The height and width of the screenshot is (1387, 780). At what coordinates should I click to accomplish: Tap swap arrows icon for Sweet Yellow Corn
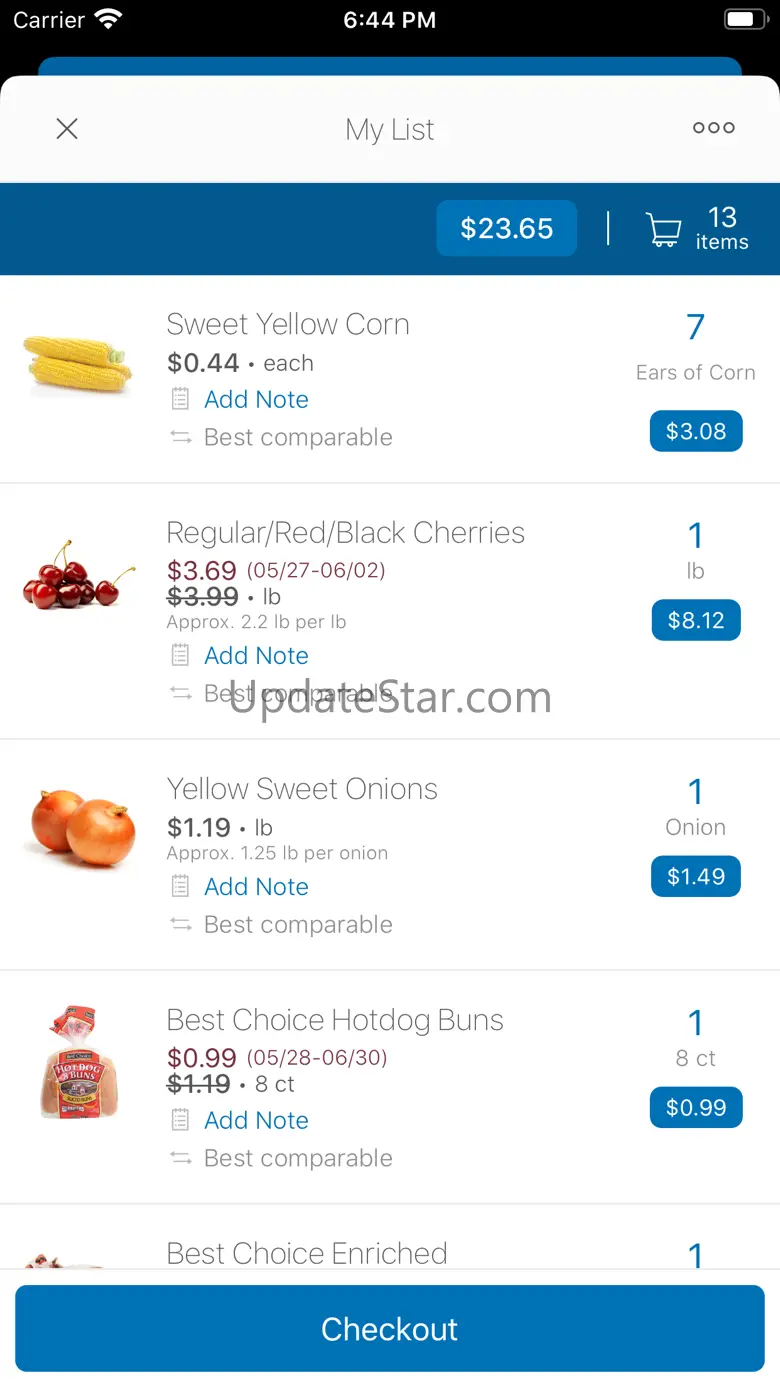180,437
